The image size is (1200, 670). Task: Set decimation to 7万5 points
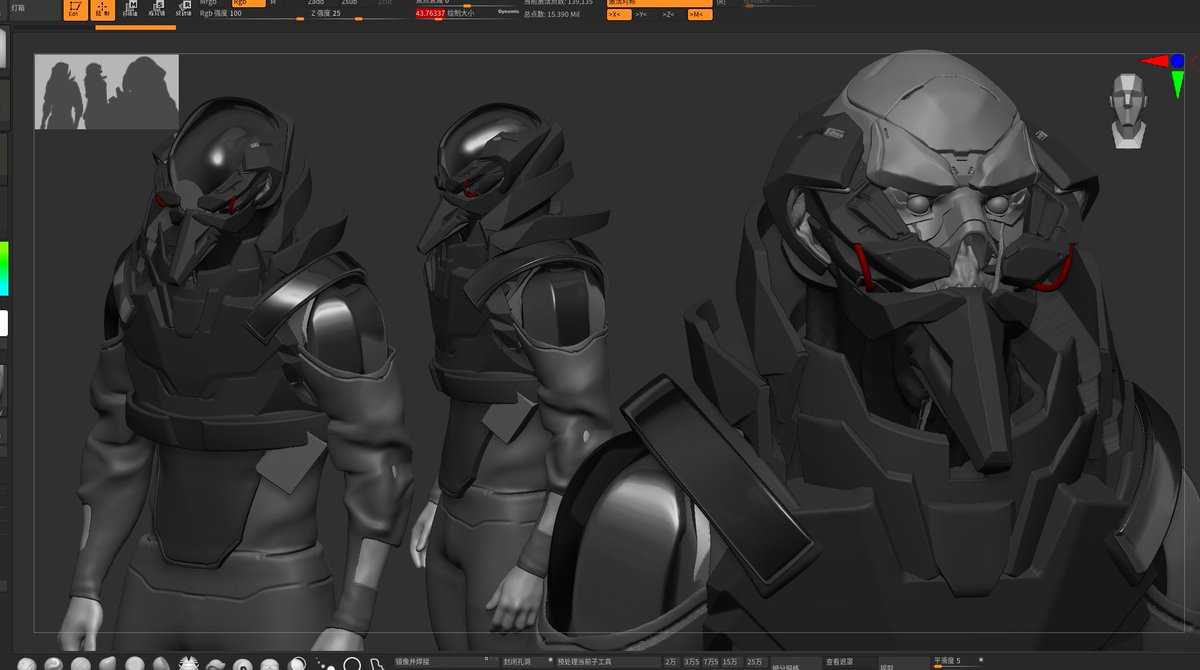tap(711, 662)
